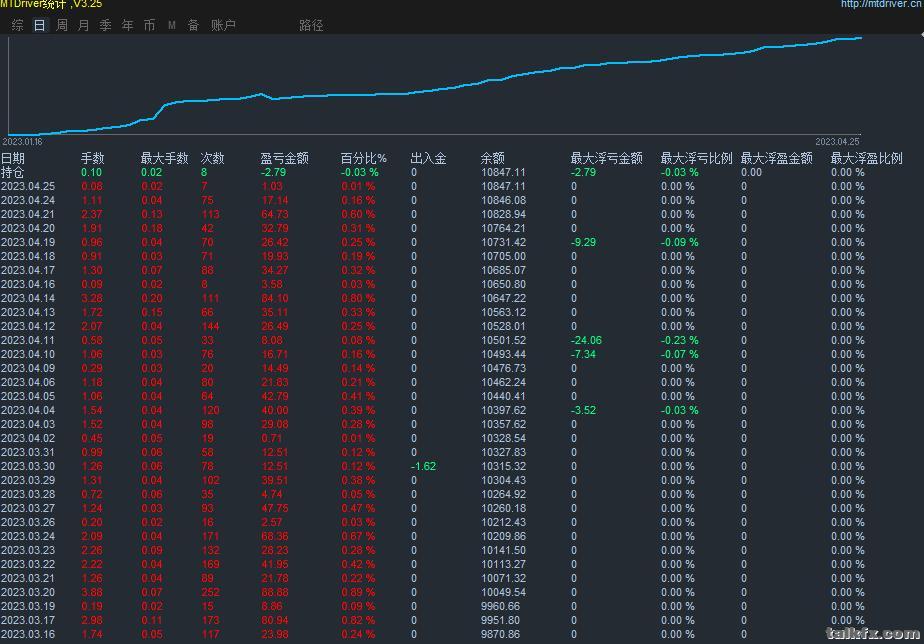Click the 百分比% column header
Viewport: 924px width, 644px height.
[364, 158]
